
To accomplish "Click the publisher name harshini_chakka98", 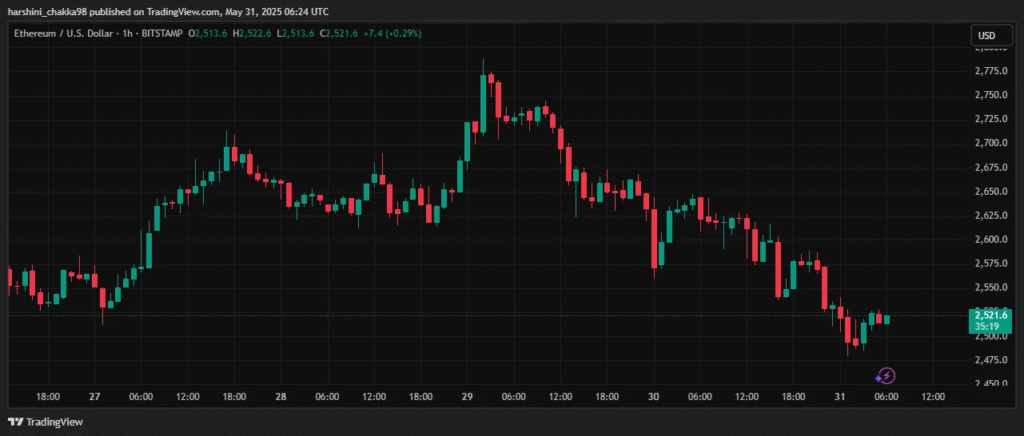I will click(49, 10).
